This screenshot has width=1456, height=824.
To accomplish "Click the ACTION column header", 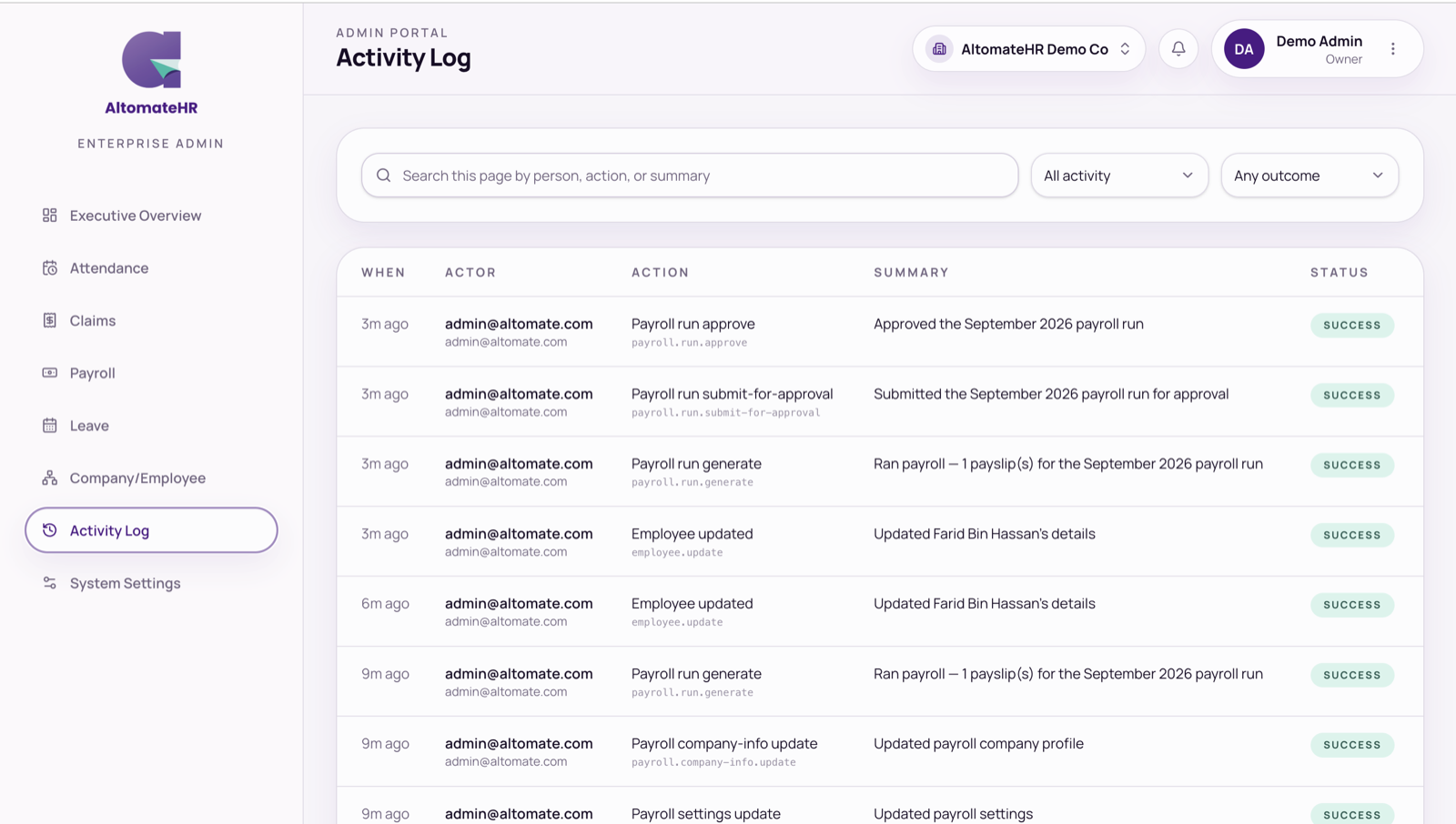I will 661,272.
